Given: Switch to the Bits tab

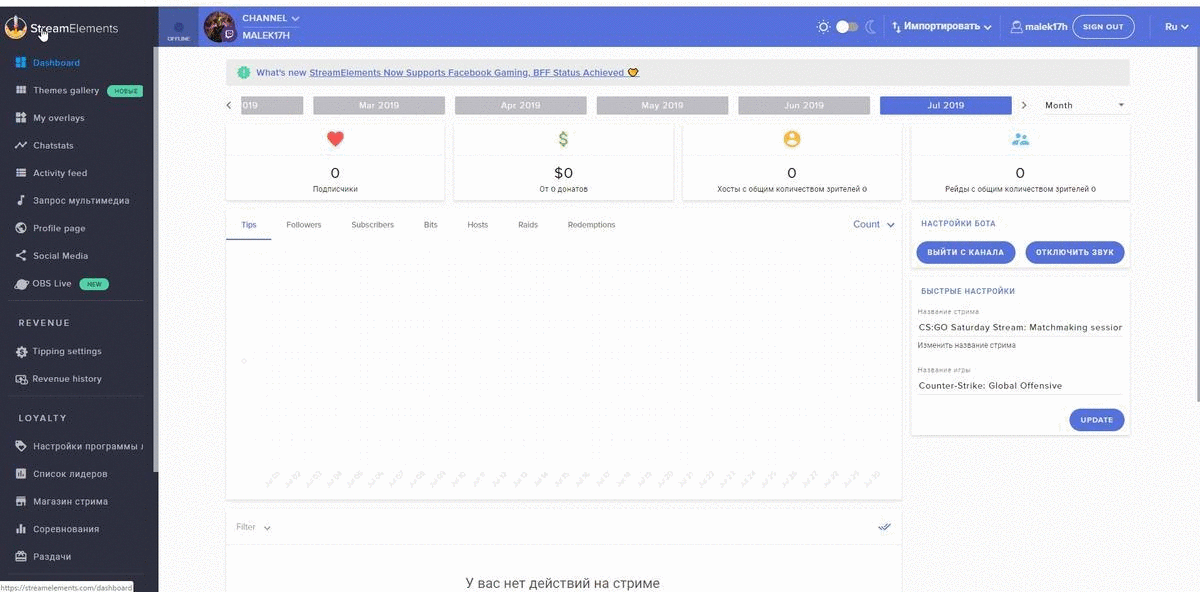Looking at the screenshot, I should point(430,225).
